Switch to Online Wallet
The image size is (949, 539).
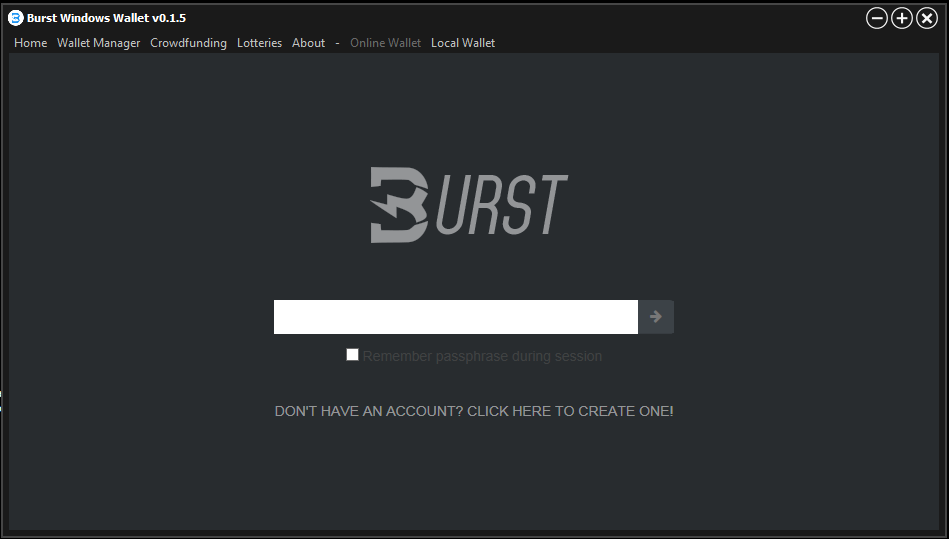pyautogui.click(x=386, y=43)
